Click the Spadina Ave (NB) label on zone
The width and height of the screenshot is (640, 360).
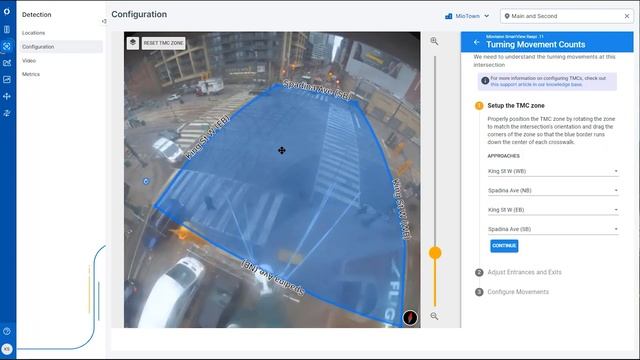(273, 278)
